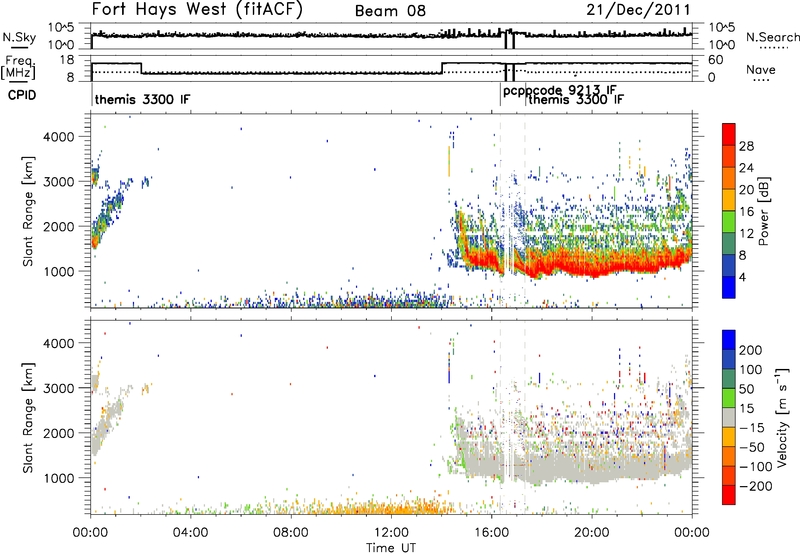Click the 'Velocity [m s-1]' color bar title
This screenshot has width=800, height=554.
pos(781,417)
